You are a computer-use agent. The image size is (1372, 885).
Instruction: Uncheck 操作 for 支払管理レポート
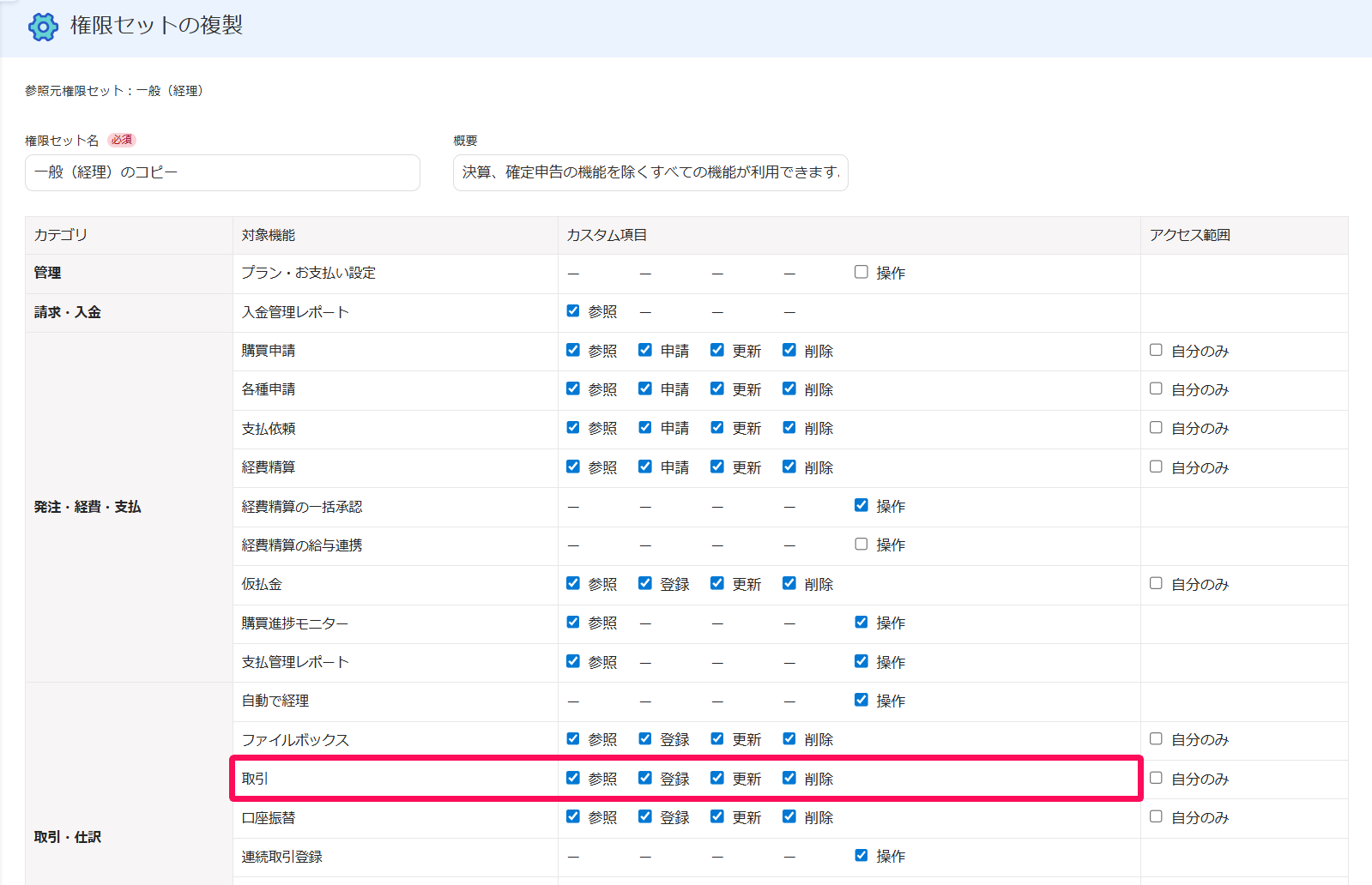[x=861, y=661]
